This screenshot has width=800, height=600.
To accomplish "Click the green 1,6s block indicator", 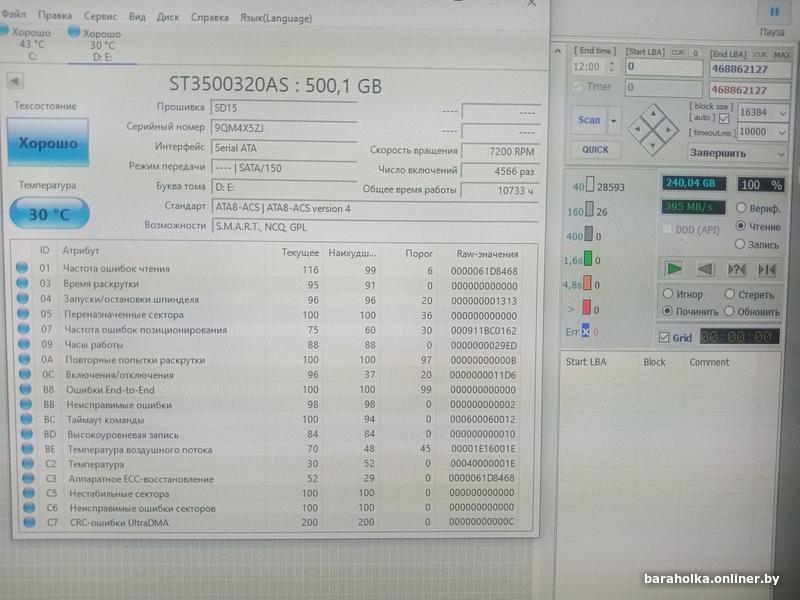I will coord(588,258).
